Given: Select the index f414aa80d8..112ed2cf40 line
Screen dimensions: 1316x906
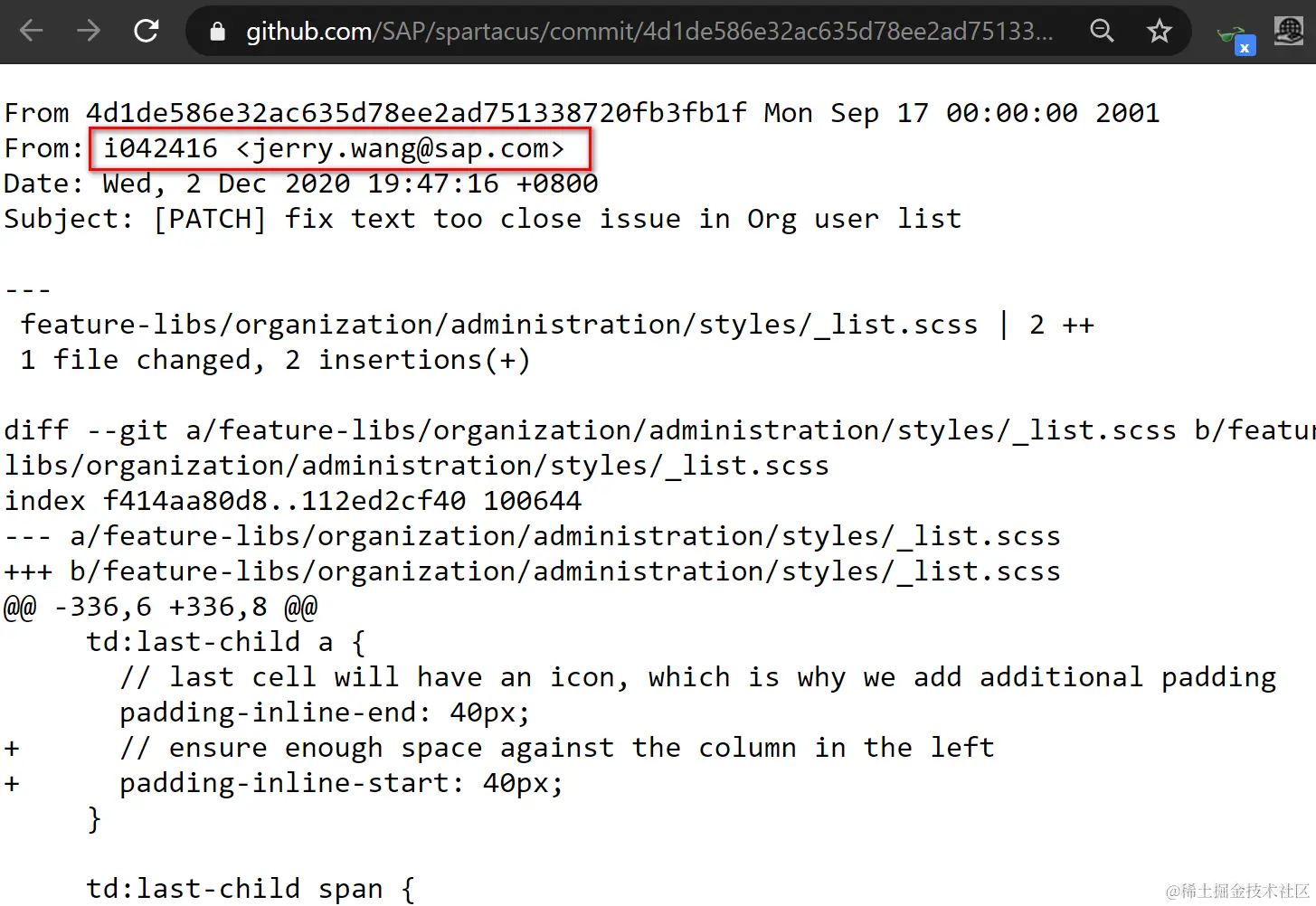Looking at the screenshot, I should (293, 502).
